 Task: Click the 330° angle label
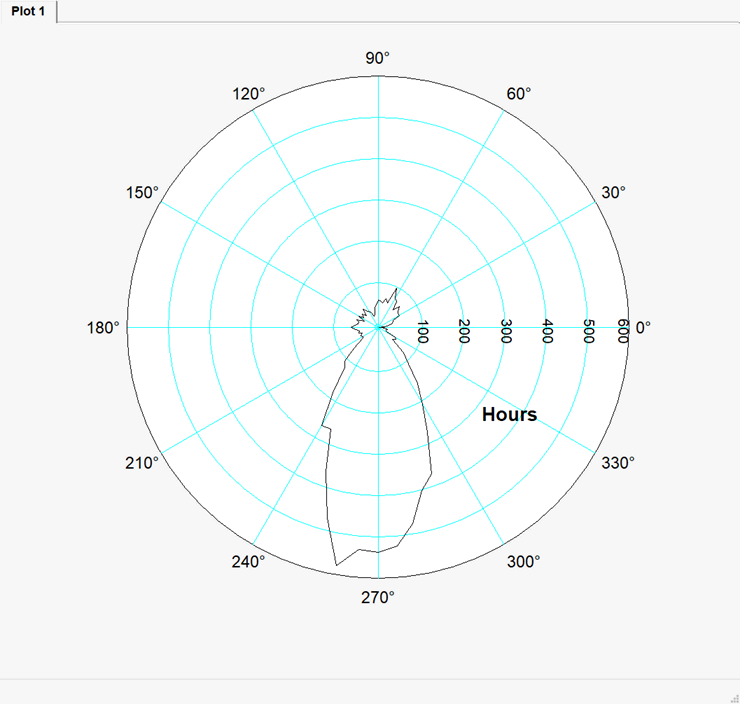click(617, 462)
